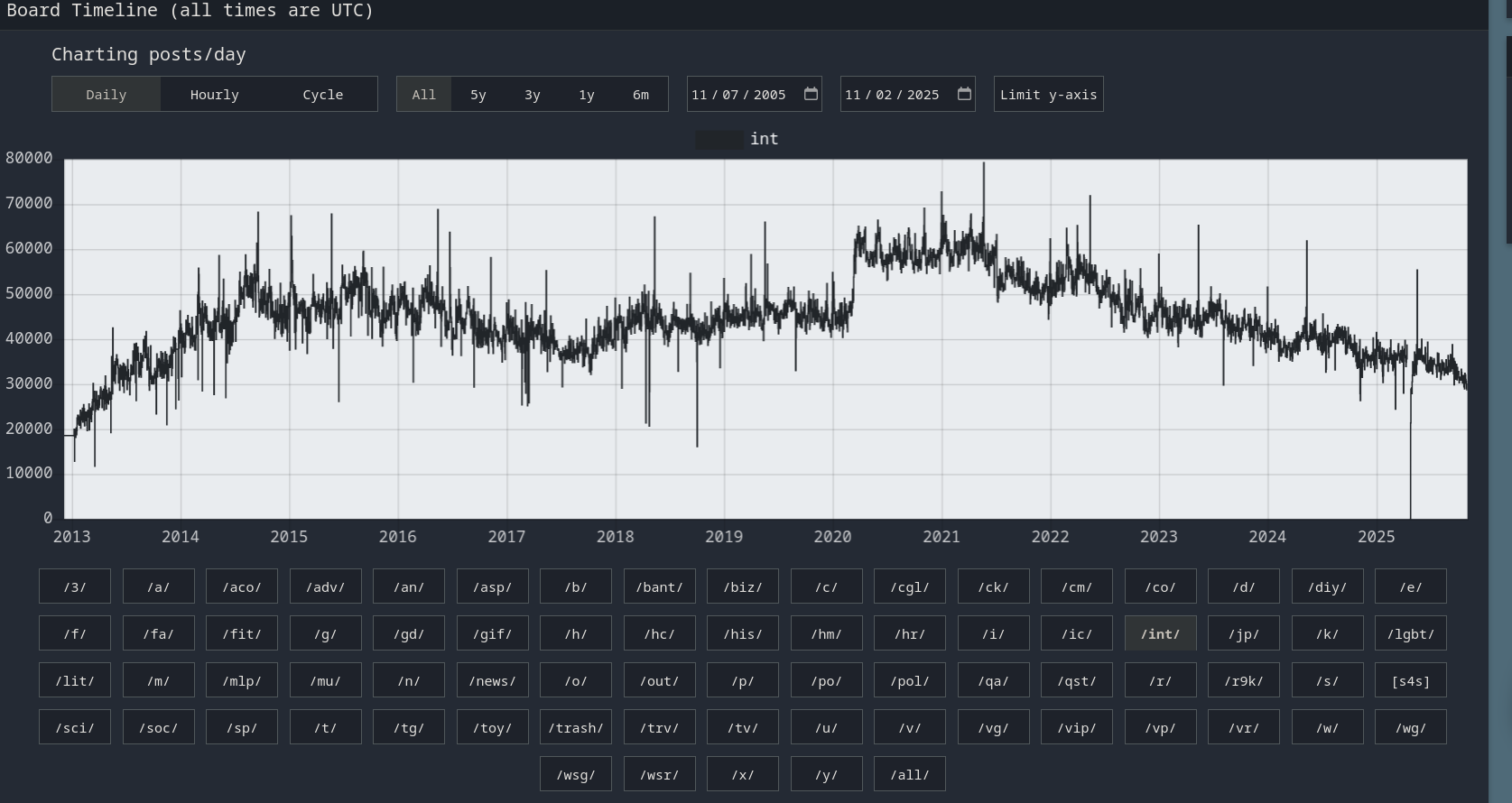1512x803 pixels.
Task: Select the /jp/ board
Action: point(1244,633)
